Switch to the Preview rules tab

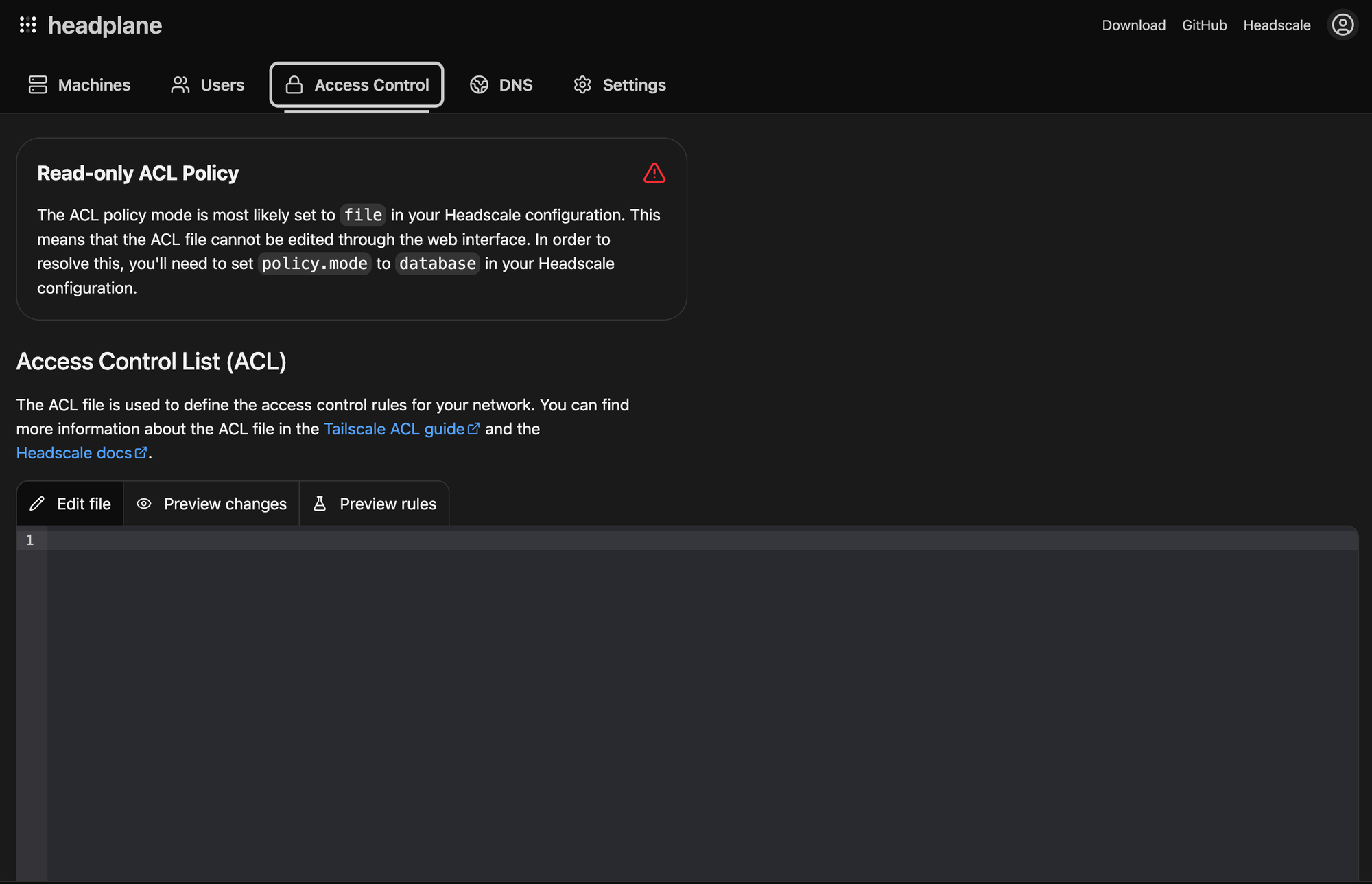pyautogui.click(x=388, y=504)
